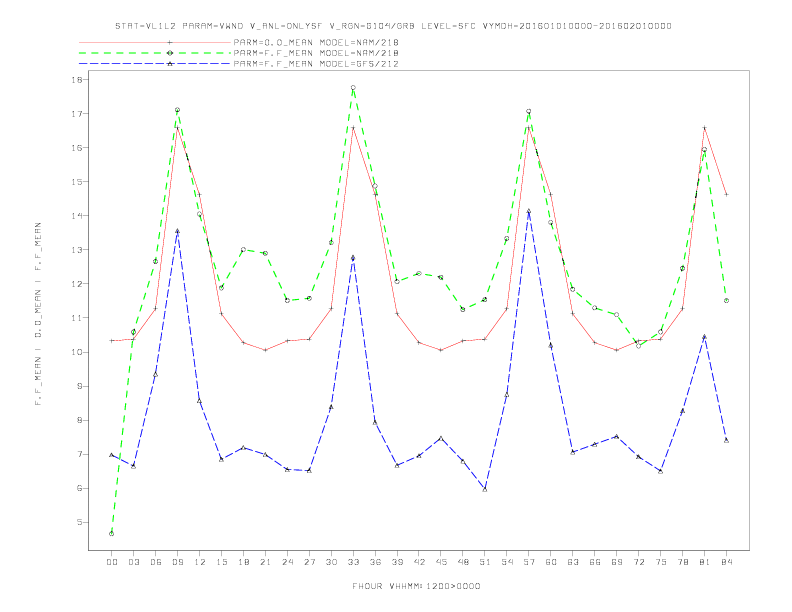
Task: Click y-axis tick label 13
Action: click(x=79, y=250)
